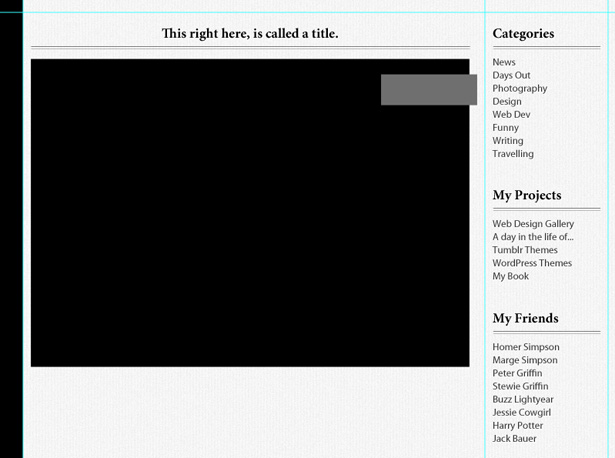615x458 pixels.
Task: Select the Photography category
Action: [x=520, y=89]
